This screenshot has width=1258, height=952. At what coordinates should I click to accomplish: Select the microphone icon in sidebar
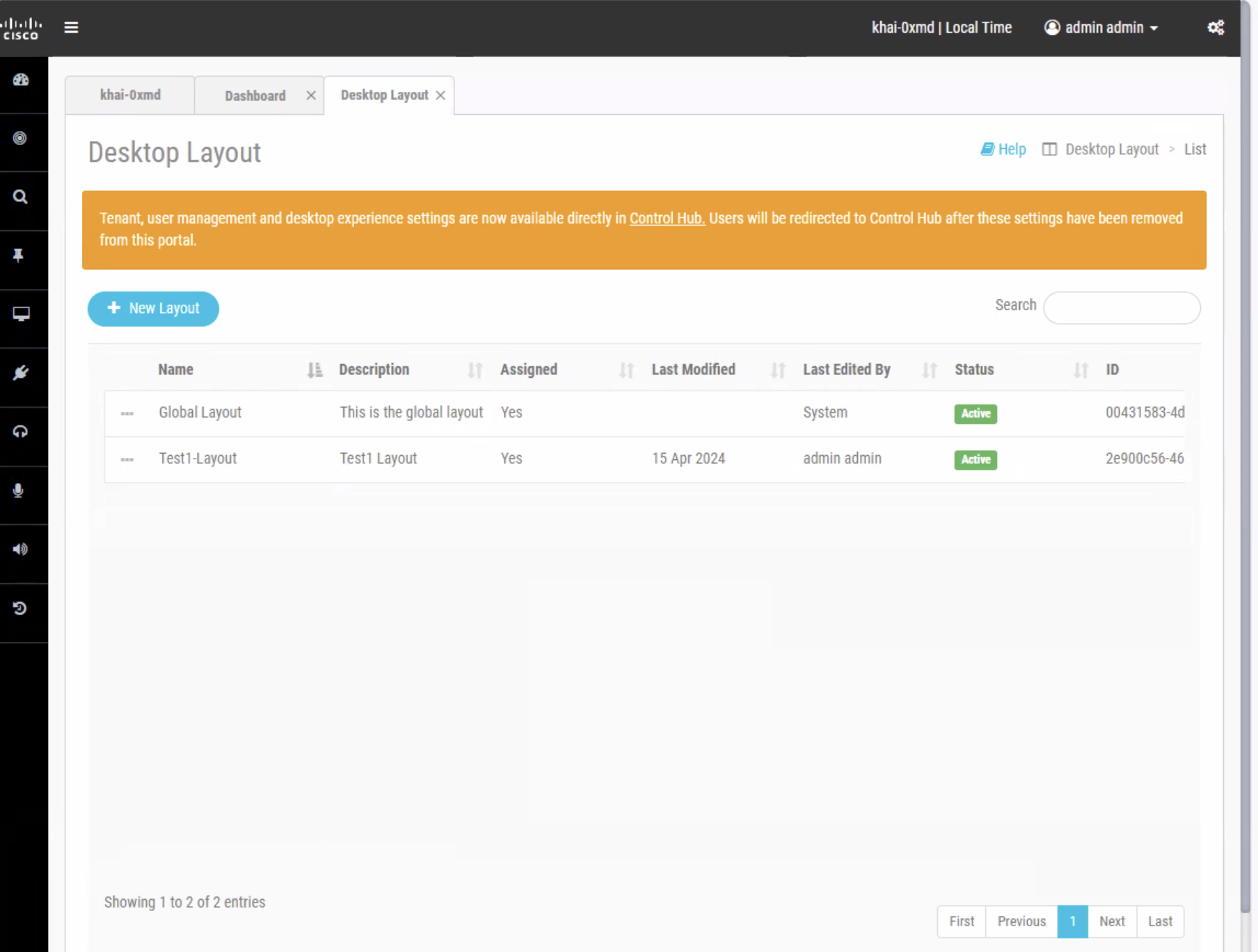pyautogui.click(x=19, y=489)
